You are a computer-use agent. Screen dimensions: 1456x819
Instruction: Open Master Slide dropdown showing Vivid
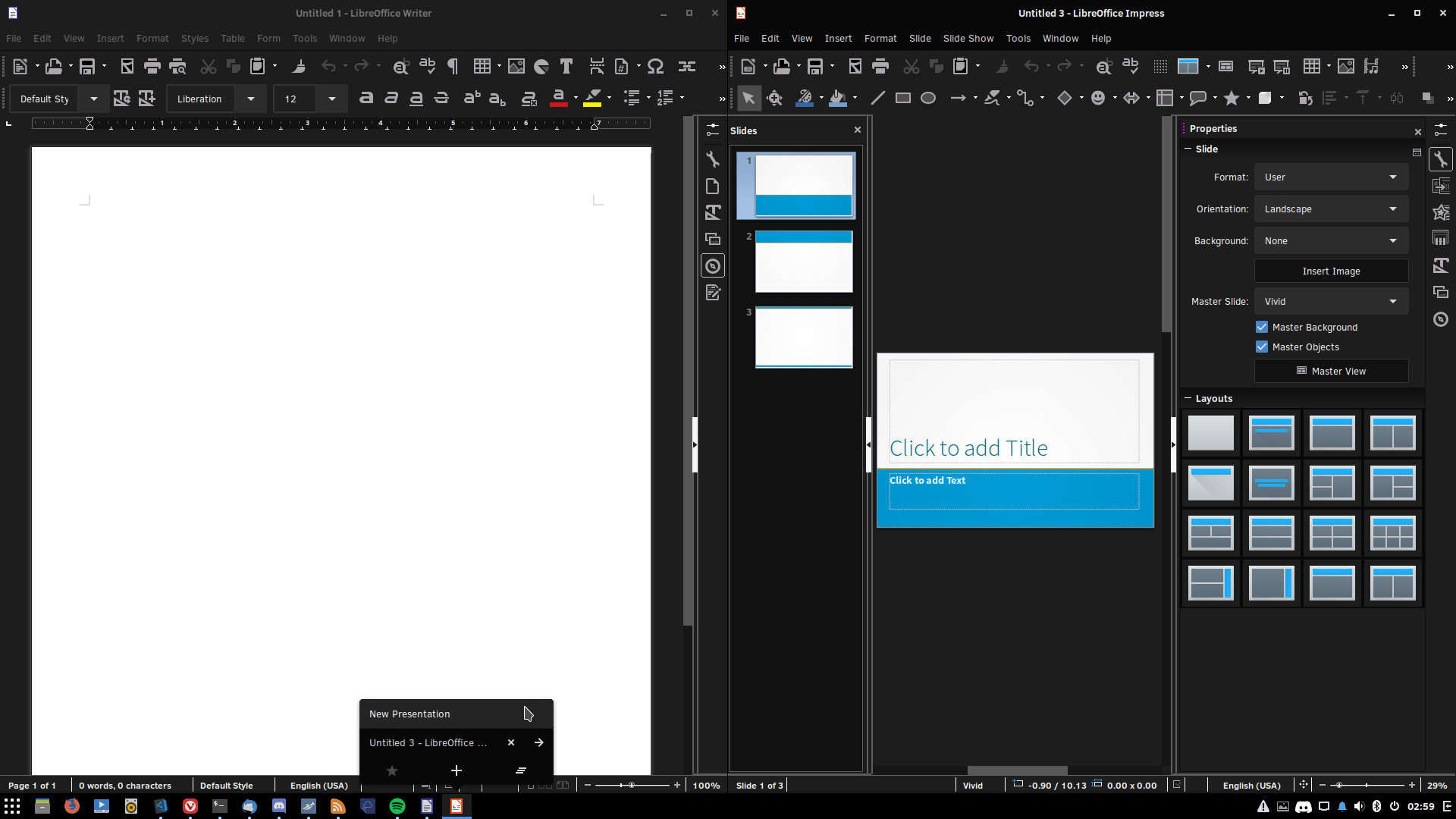pyautogui.click(x=1331, y=302)
